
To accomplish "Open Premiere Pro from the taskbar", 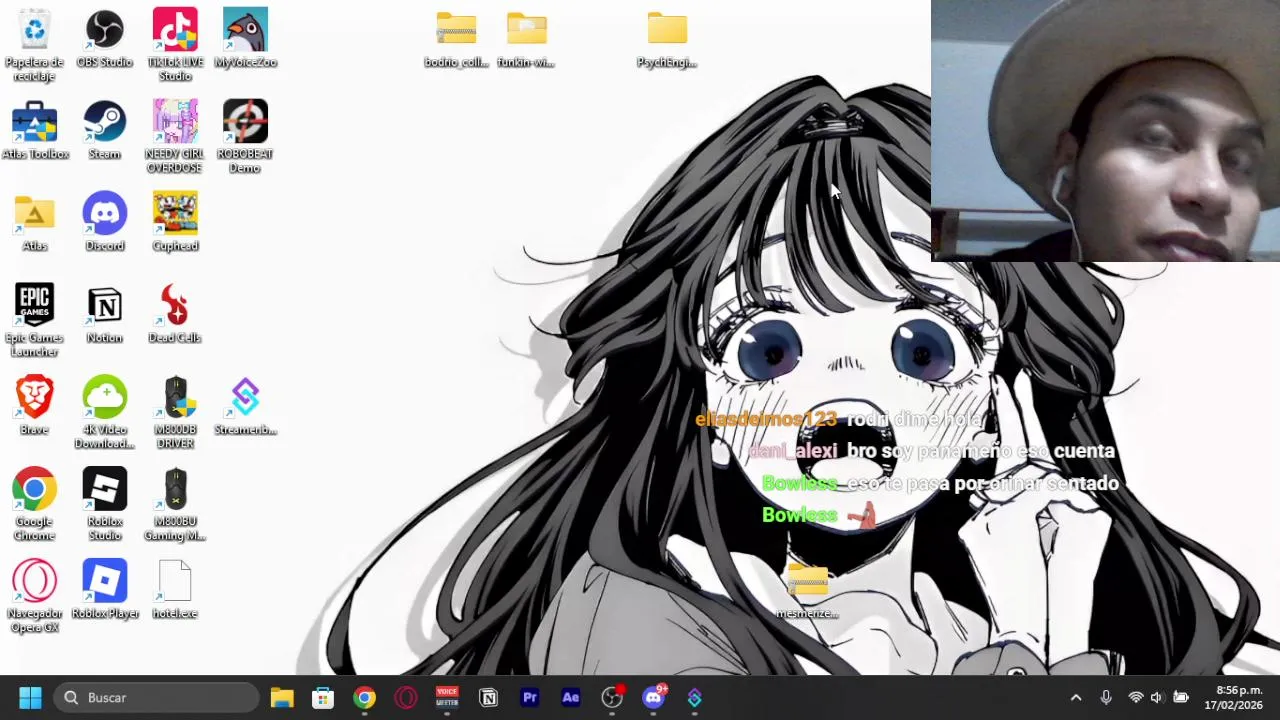I will click(x=530, y=697).
